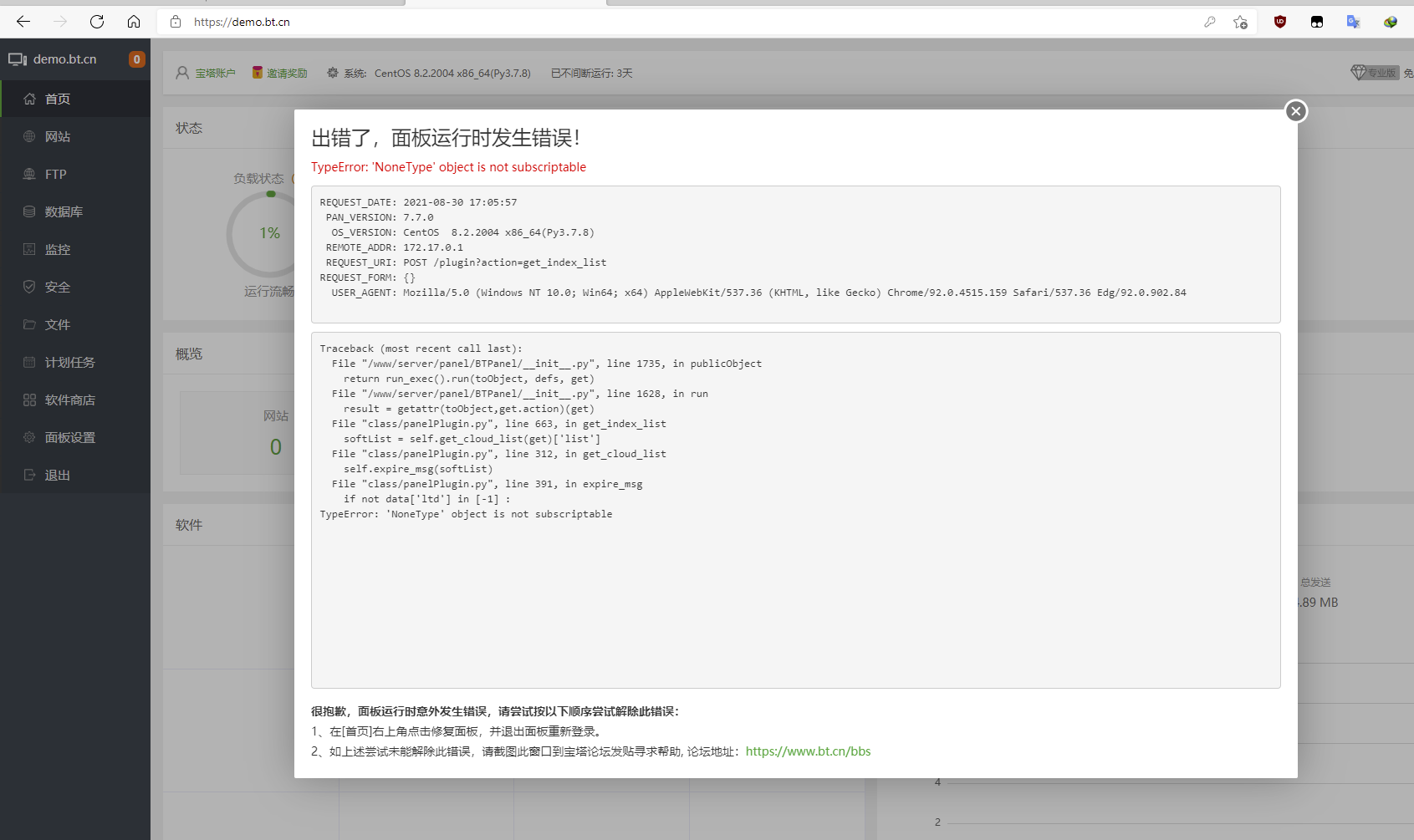Click the USER_AGENT Mozilla line

758,293
